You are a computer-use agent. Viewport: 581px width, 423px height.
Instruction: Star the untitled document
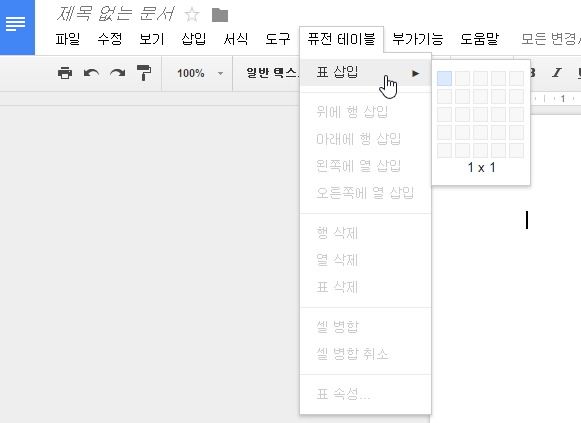(x=192, y=15)
